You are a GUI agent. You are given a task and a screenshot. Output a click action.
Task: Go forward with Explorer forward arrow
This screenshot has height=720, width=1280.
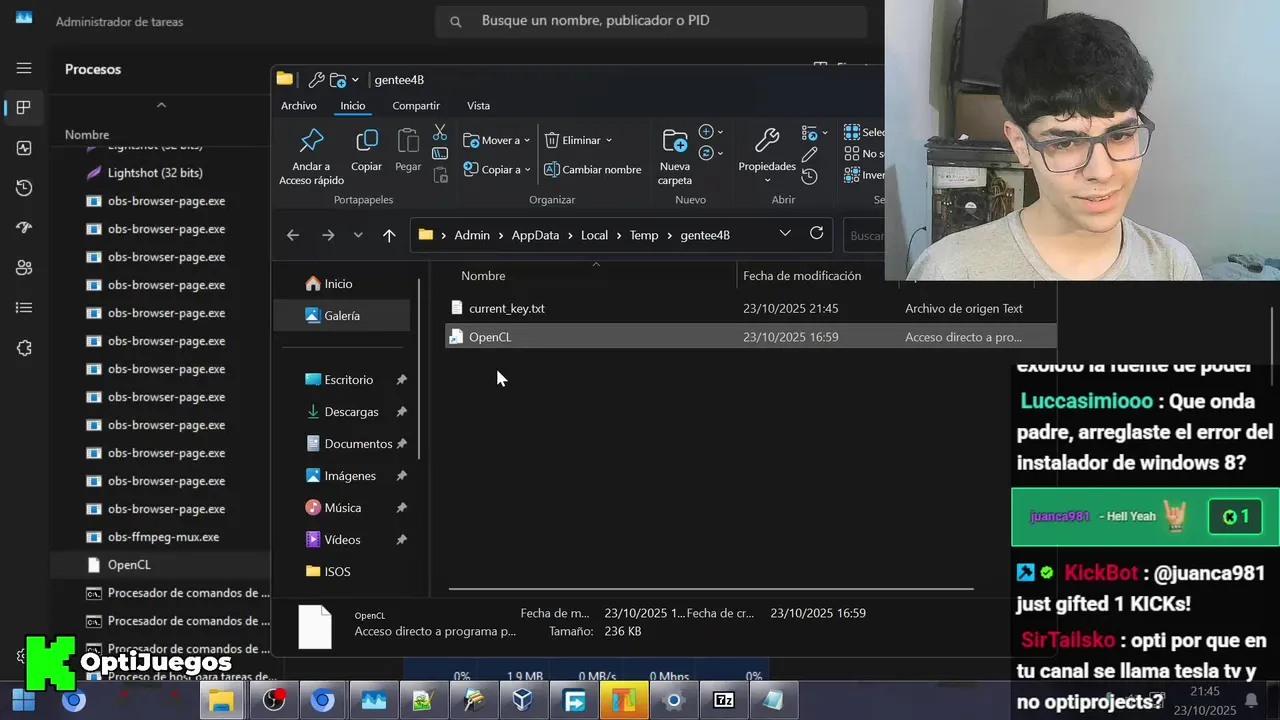tap(328, 235)
